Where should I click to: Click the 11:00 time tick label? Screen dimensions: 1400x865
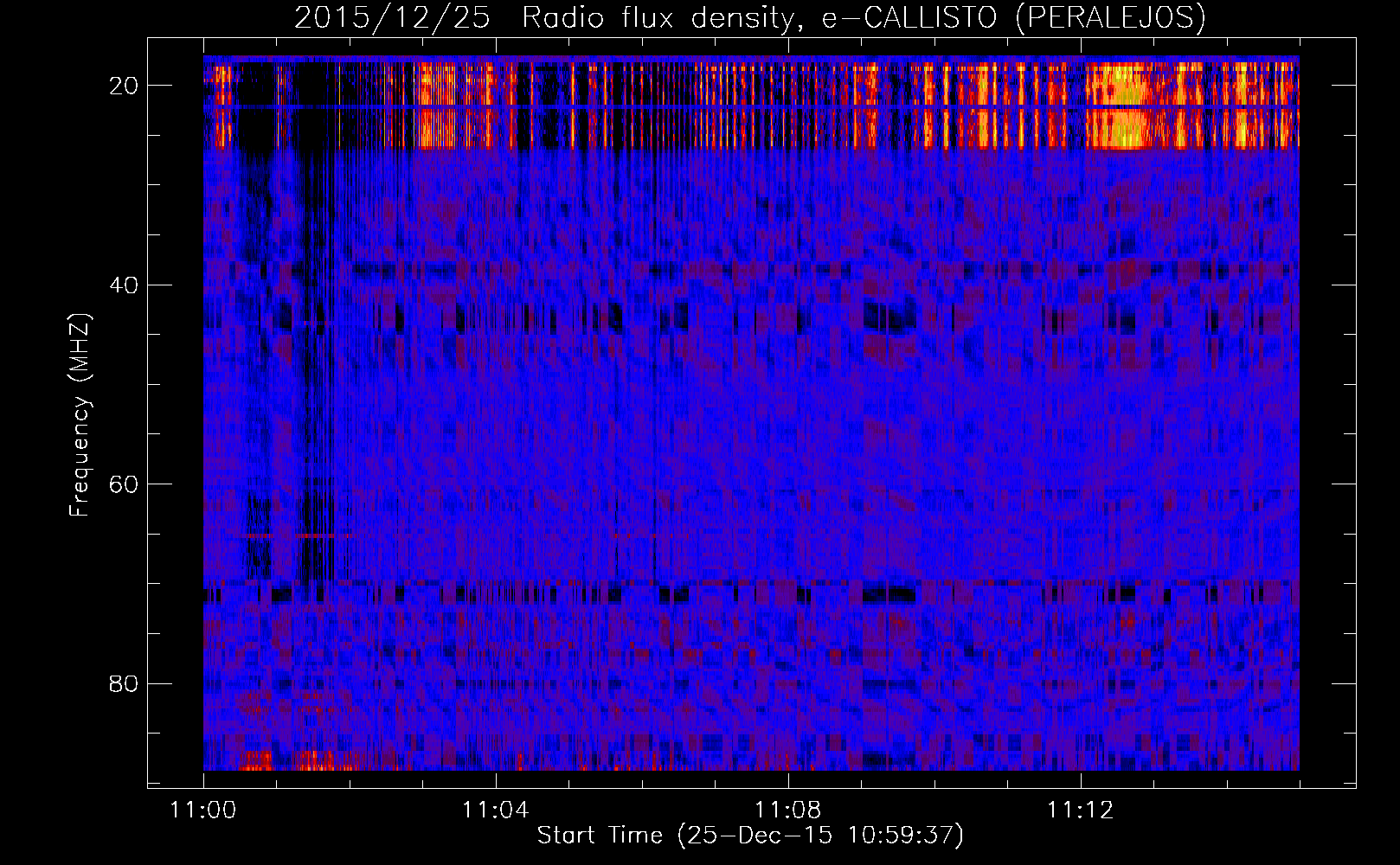[x=203, y=811]
